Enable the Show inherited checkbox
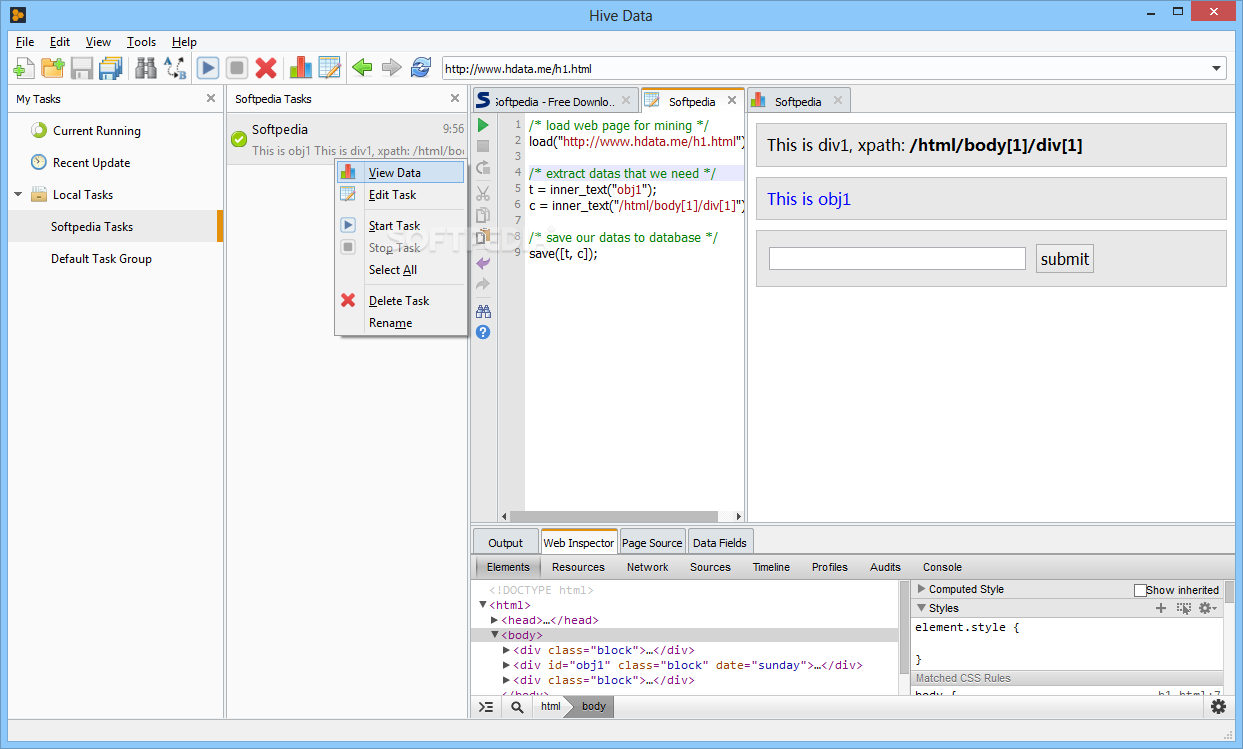This screenshot has width=1243, height=749. click(1140, 590)
